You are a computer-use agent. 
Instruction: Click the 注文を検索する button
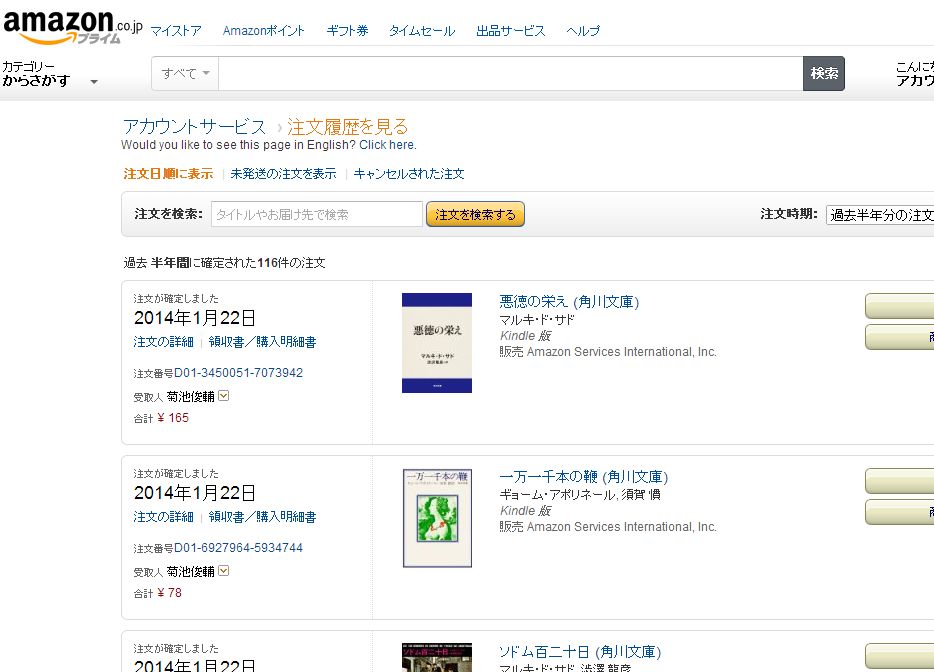point(475,214)
